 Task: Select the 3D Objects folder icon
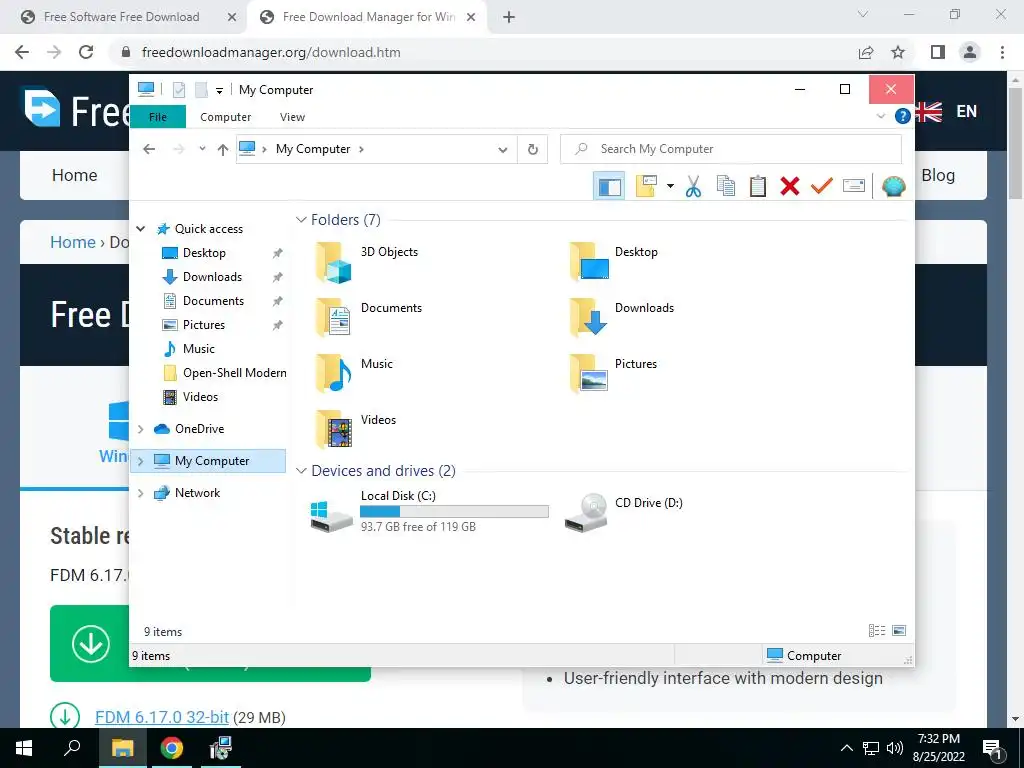pyautogui.click(x=334, y=263)
